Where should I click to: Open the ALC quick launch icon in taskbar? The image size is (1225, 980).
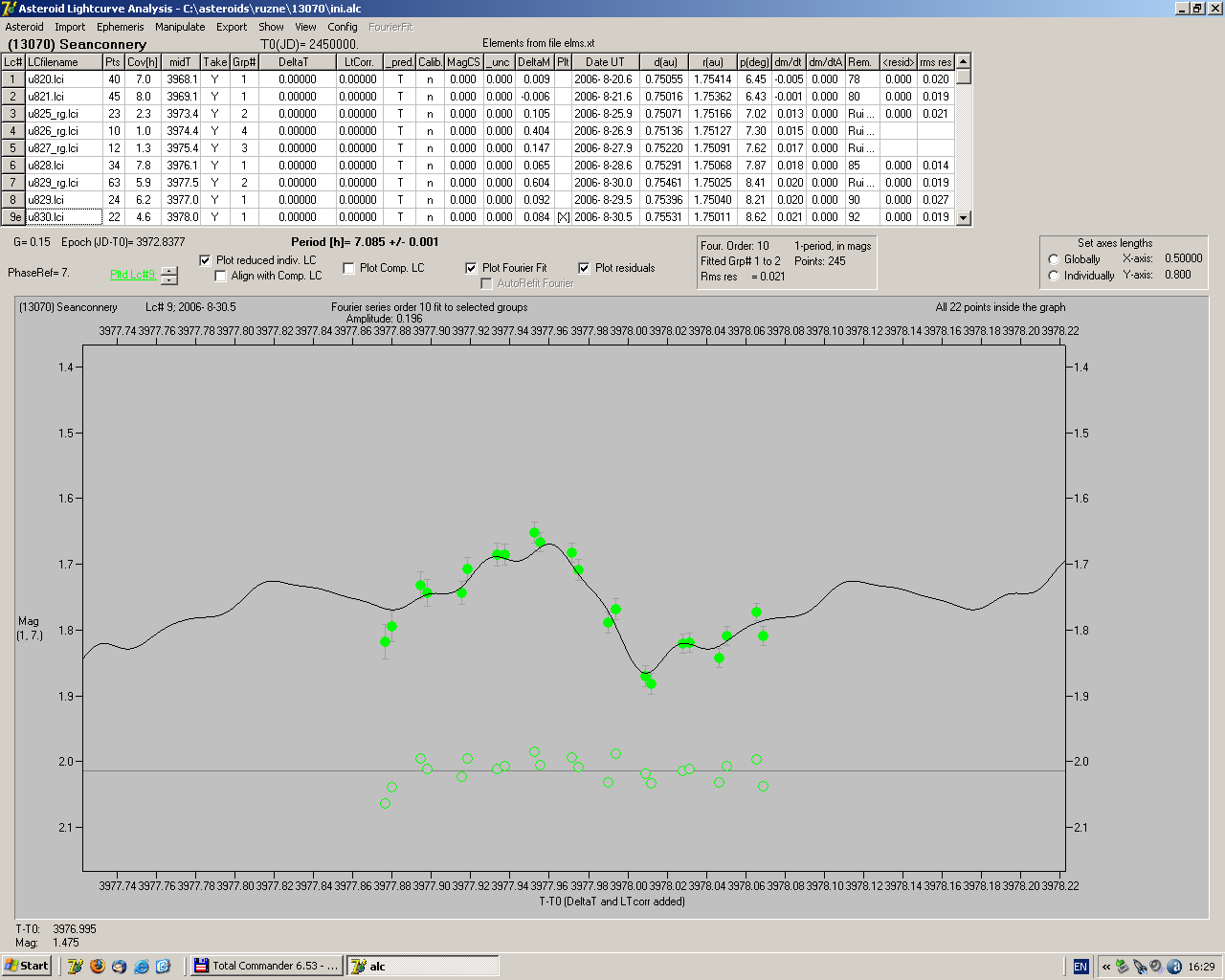click(76, 966)
